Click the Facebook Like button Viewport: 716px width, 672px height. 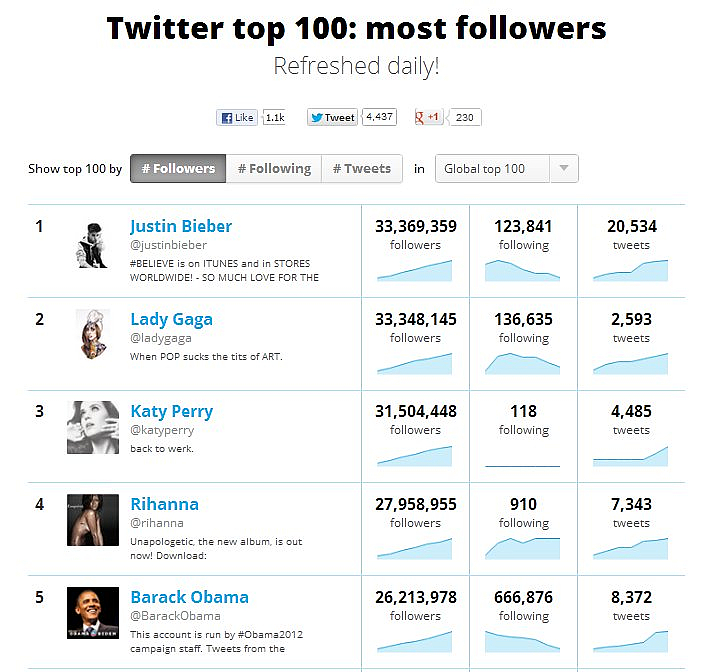pyautogui.click(x=237, y=117)
